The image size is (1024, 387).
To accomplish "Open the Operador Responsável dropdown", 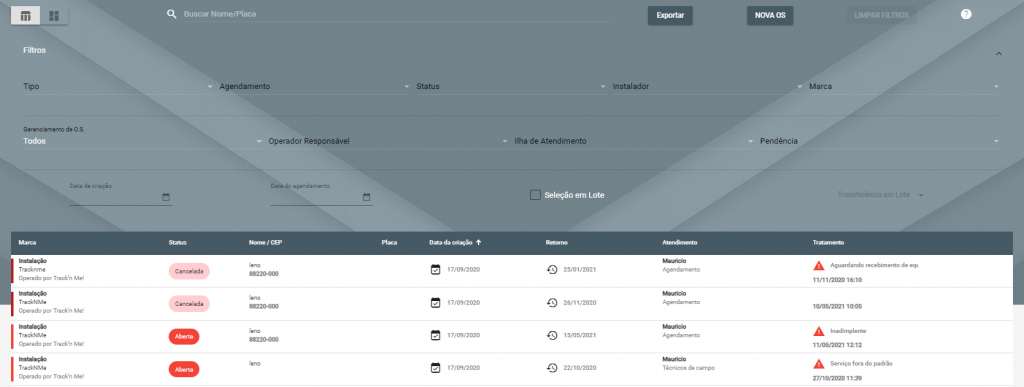I will click(x=389, y=141).
